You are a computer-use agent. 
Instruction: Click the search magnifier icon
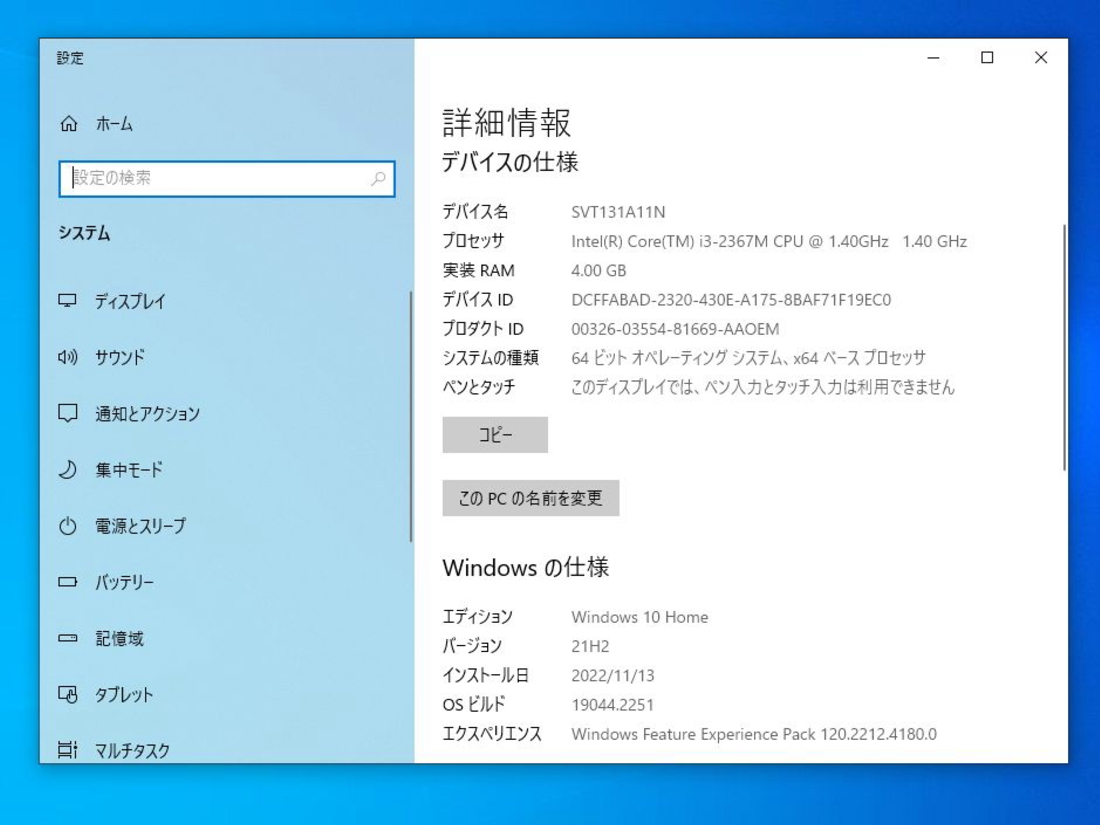point(378,178)
